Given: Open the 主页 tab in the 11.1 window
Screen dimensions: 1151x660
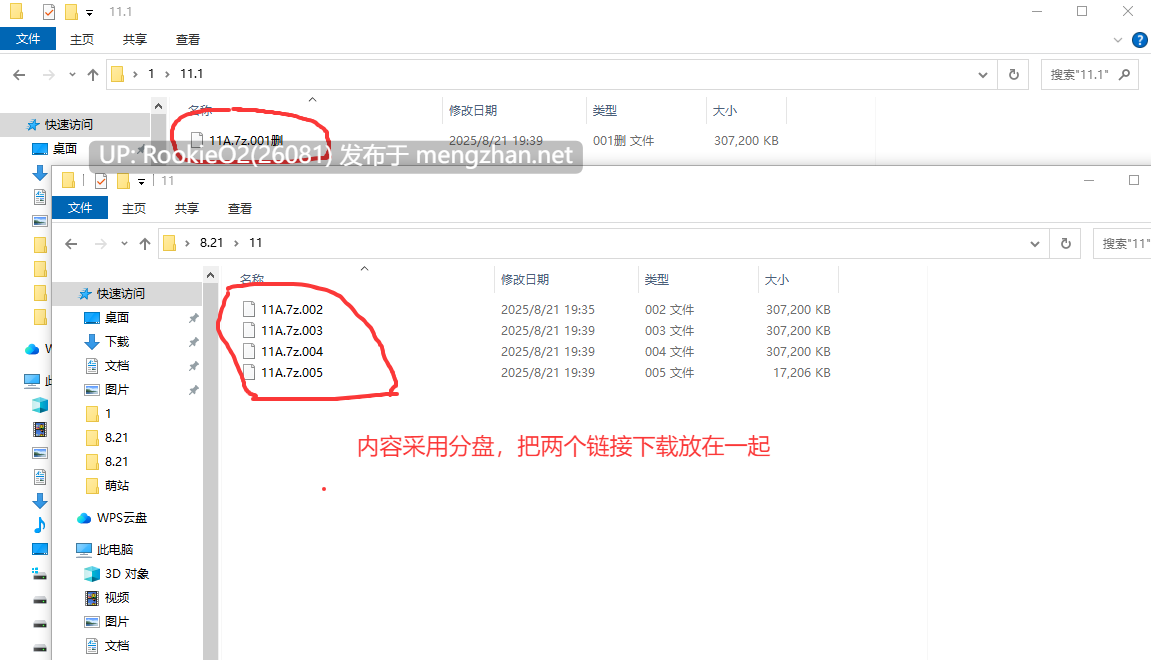Looking at the screenshot, I should point(81,40).
